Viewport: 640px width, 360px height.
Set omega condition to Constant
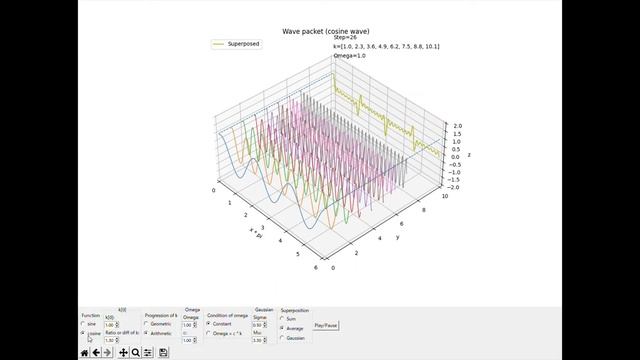click(209, 323)
